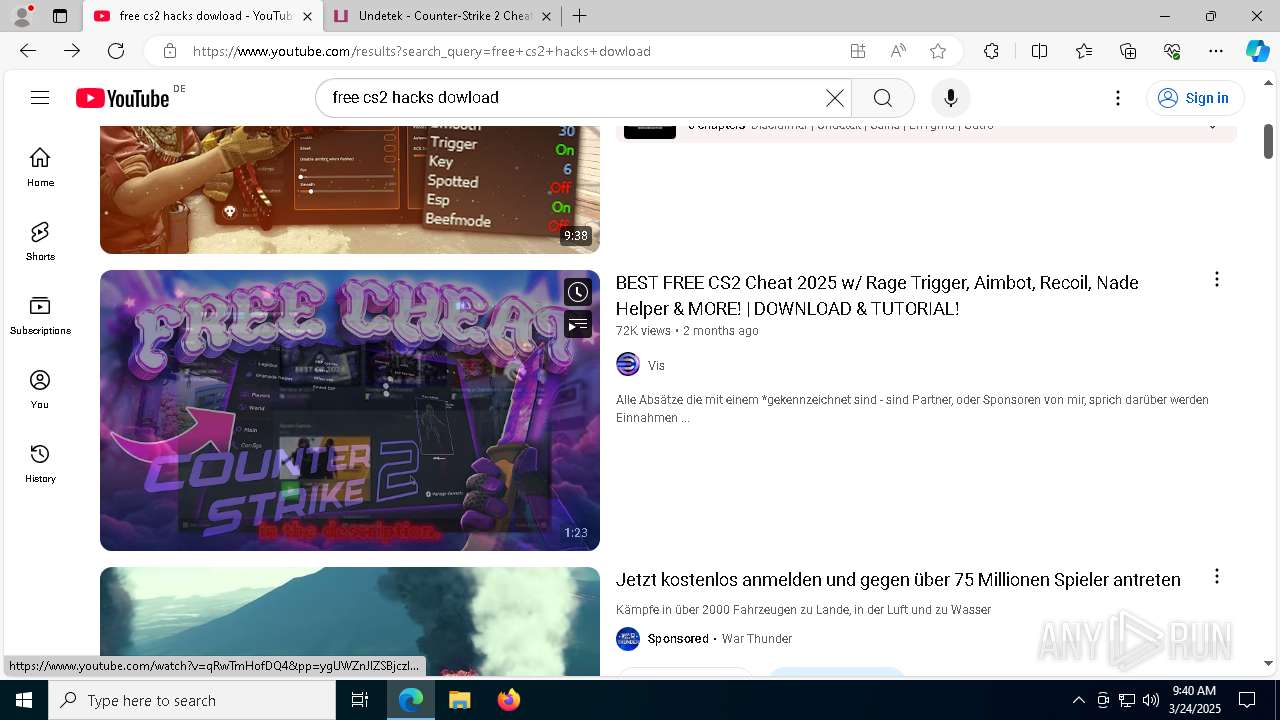Open action menu for BEST FREE CS2 video
This screenshot has width=1280, height=720.
(1216, 279)
